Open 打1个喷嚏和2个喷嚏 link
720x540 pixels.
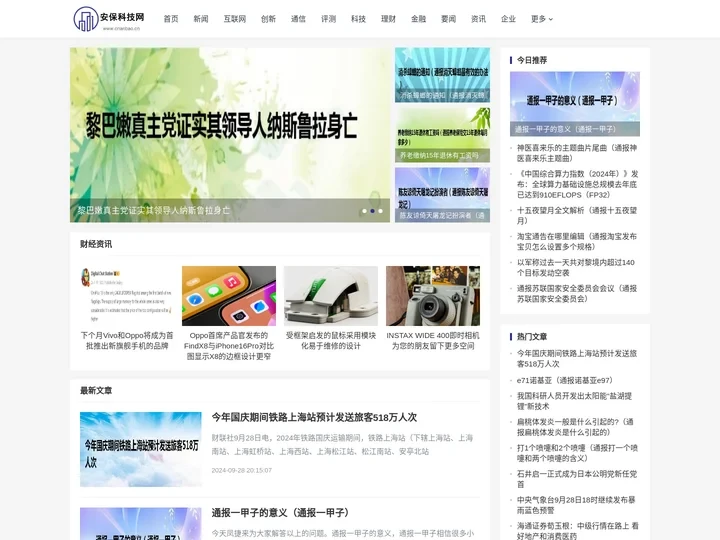coord(577,453)
